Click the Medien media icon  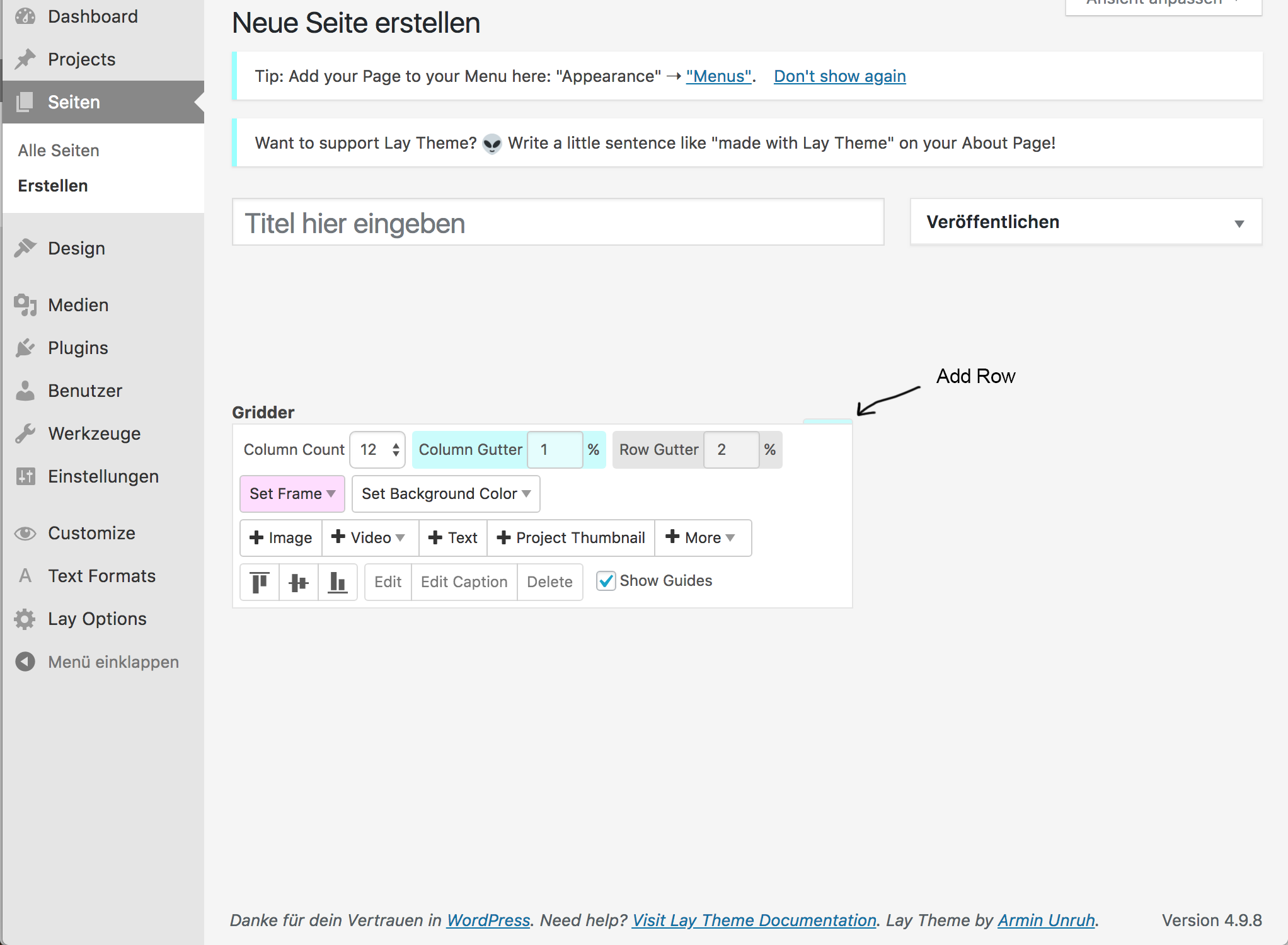(x=25, y=305)
